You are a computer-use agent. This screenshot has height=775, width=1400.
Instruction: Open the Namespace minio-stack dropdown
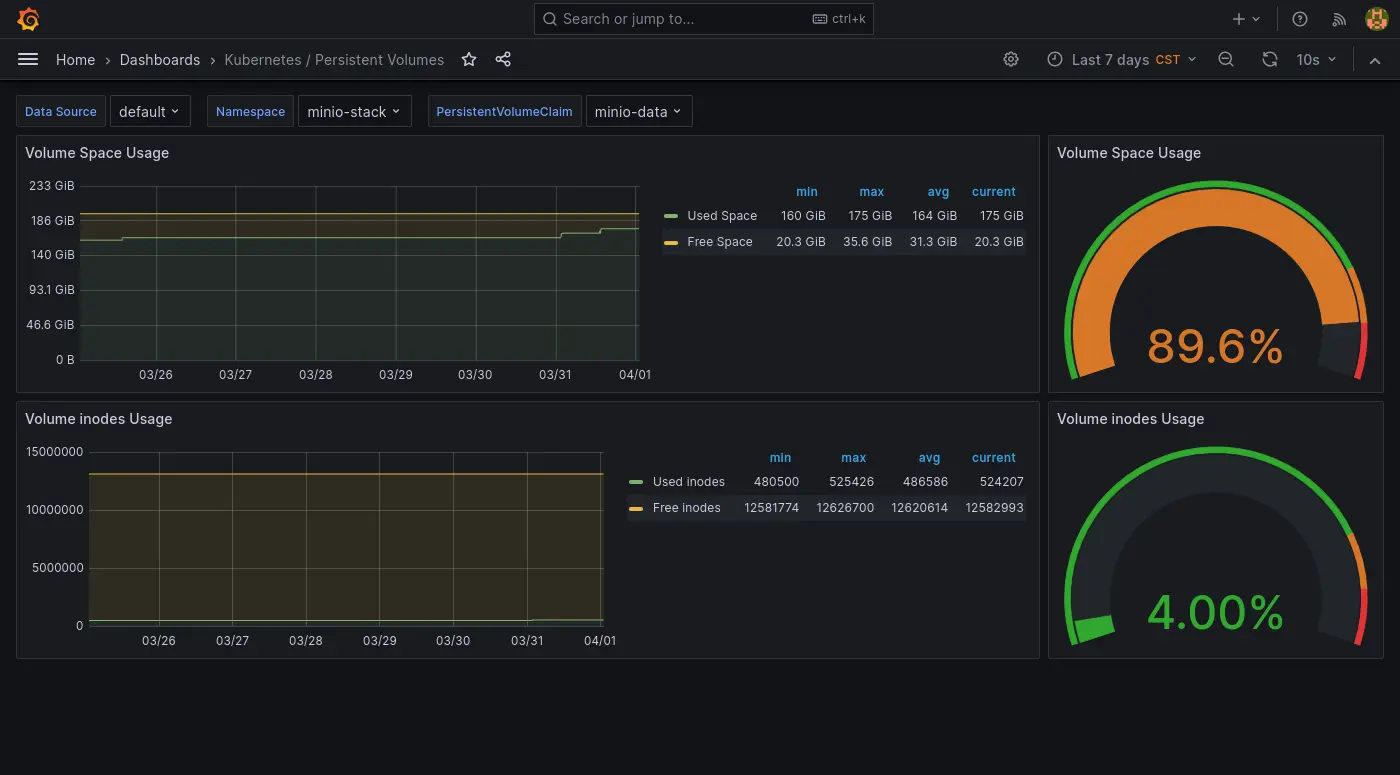(354, 112)
